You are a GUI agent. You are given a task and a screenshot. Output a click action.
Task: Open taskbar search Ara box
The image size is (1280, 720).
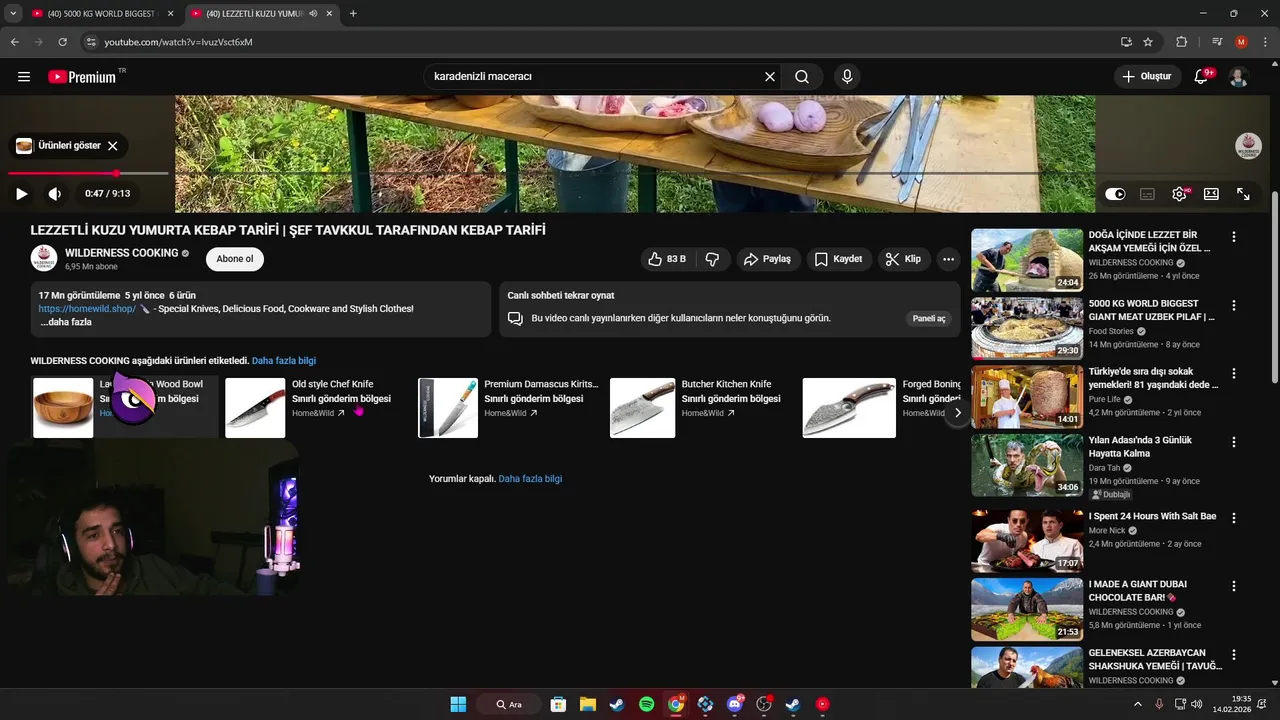509,704
